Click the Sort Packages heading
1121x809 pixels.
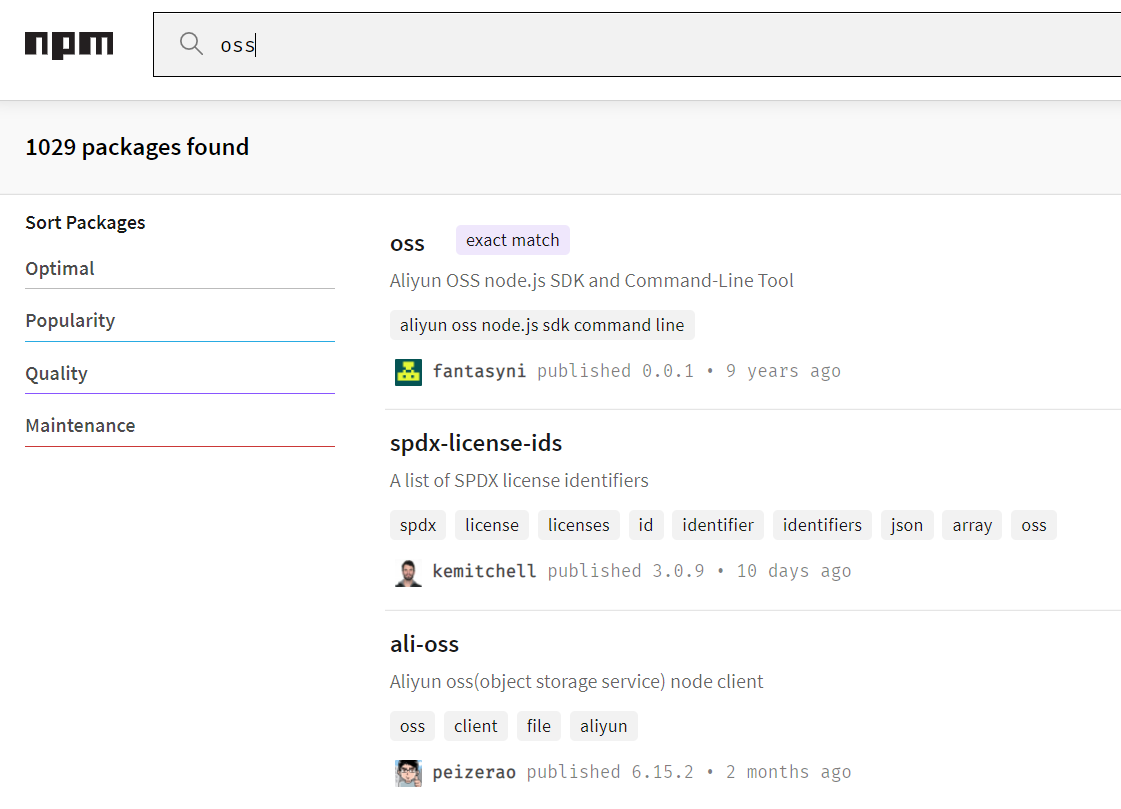tap(85, 223)
